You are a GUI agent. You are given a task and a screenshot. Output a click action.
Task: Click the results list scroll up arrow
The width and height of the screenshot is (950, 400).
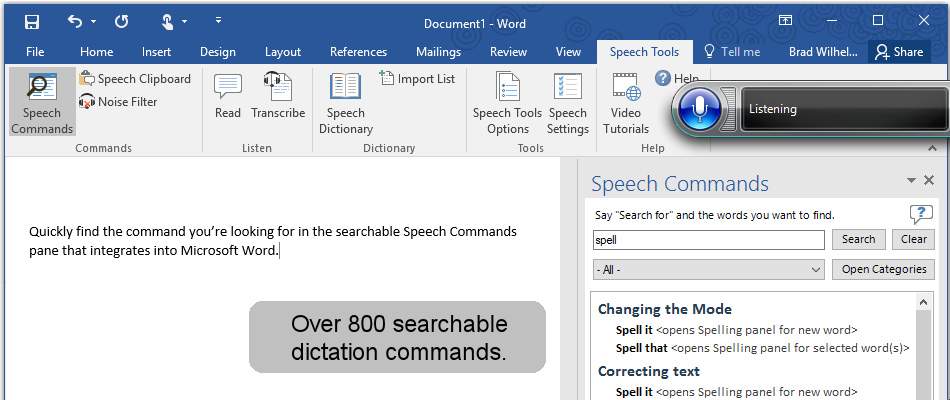tap(924, 302)
